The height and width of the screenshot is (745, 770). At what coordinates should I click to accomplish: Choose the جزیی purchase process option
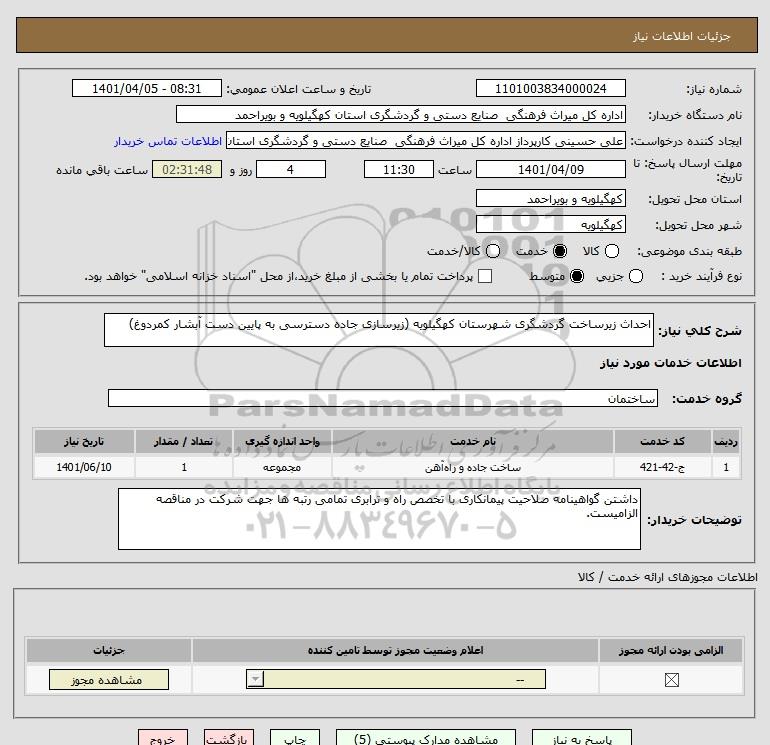pos(636,276)
